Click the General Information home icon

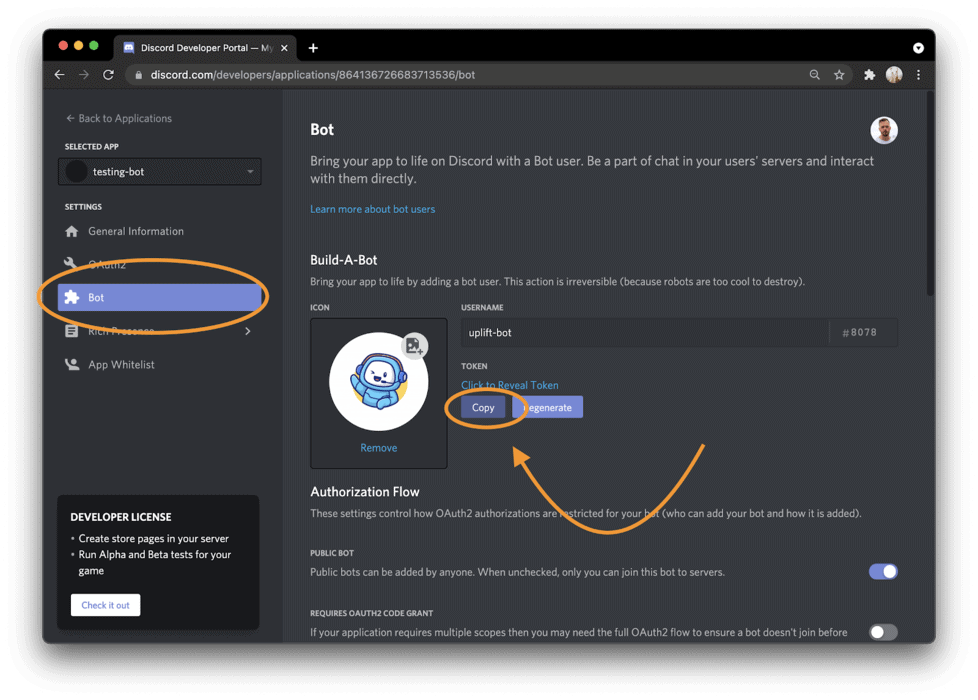point(72,231)
